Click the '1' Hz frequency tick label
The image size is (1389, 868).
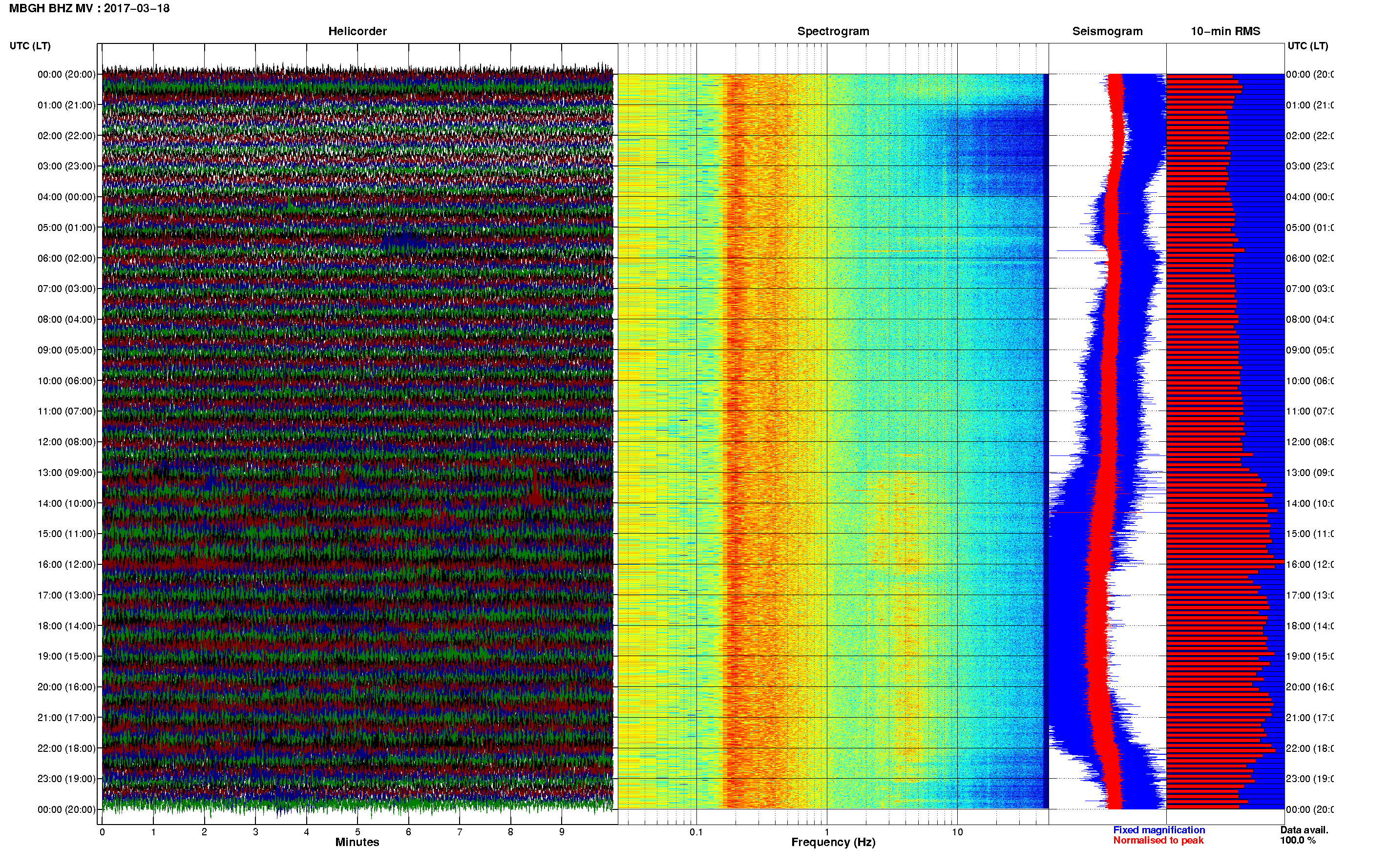click(827, 832)
